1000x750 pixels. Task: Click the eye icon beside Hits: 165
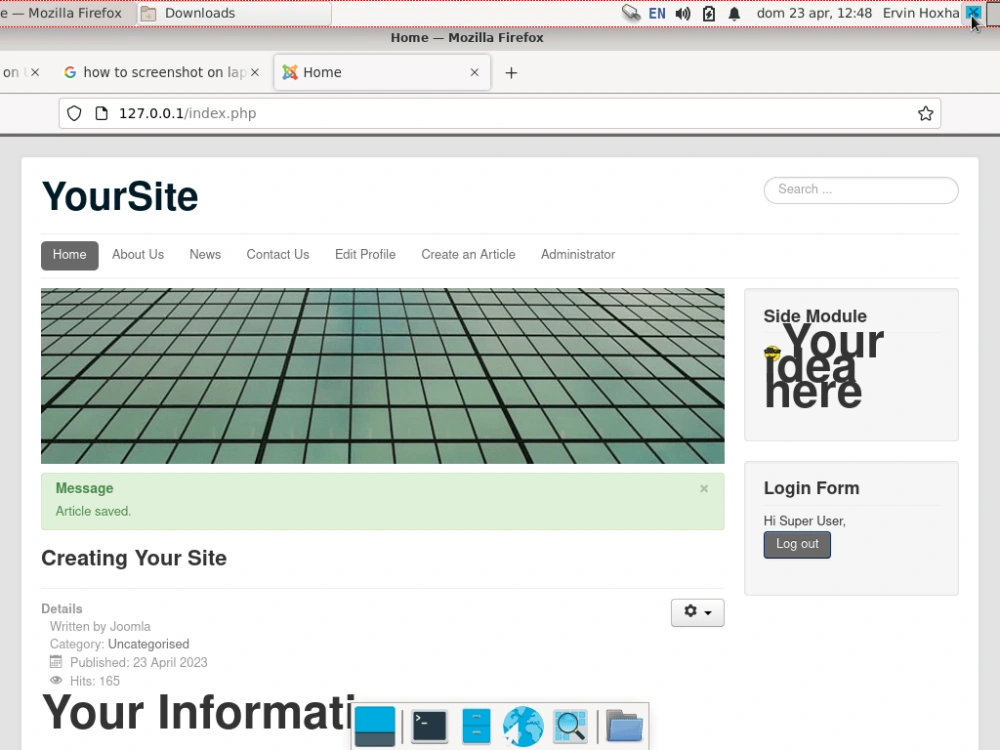click(56, 680)
